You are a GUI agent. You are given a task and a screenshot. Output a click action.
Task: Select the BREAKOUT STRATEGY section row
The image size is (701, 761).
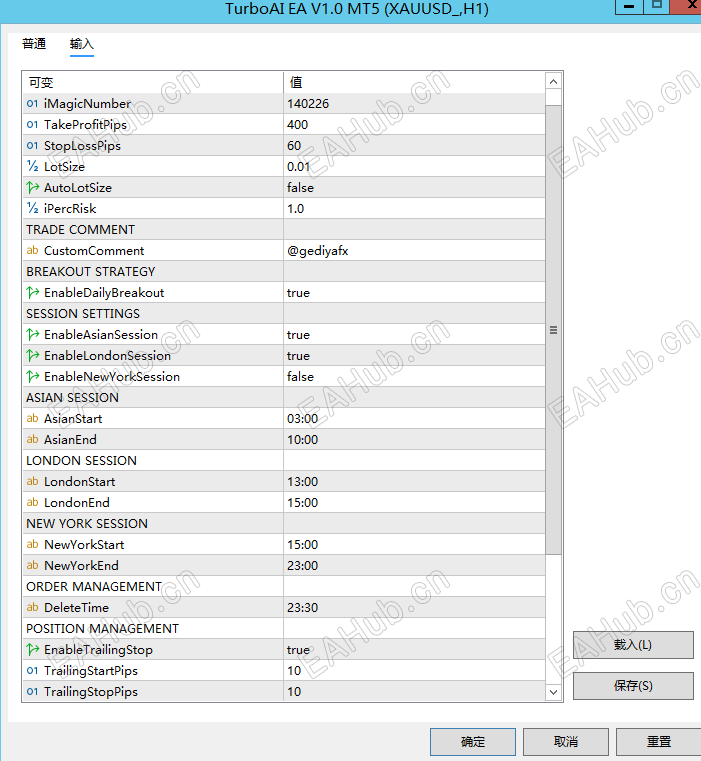pos(284,271)
